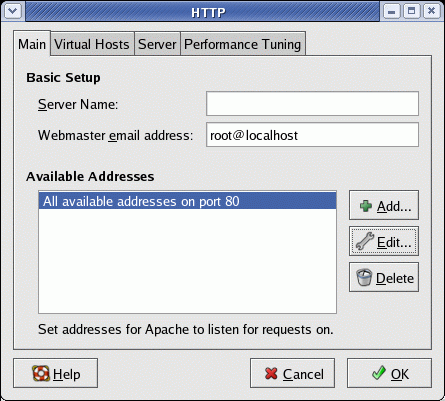Click the Edit... button with wrench icon
Image resolution: width=445 pixels, height=401 pixels.
click(384, 241)
